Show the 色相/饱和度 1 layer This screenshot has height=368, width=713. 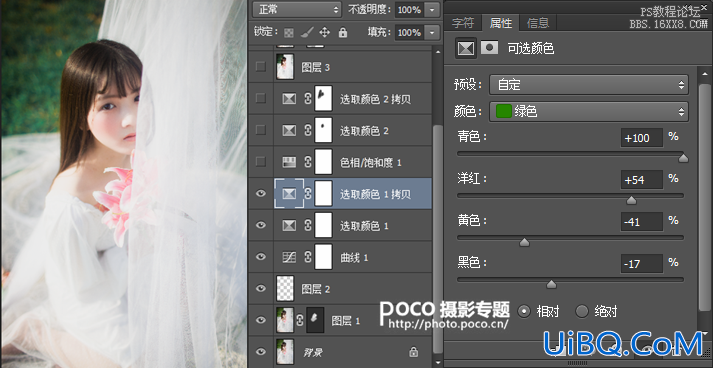pos(261,161)
